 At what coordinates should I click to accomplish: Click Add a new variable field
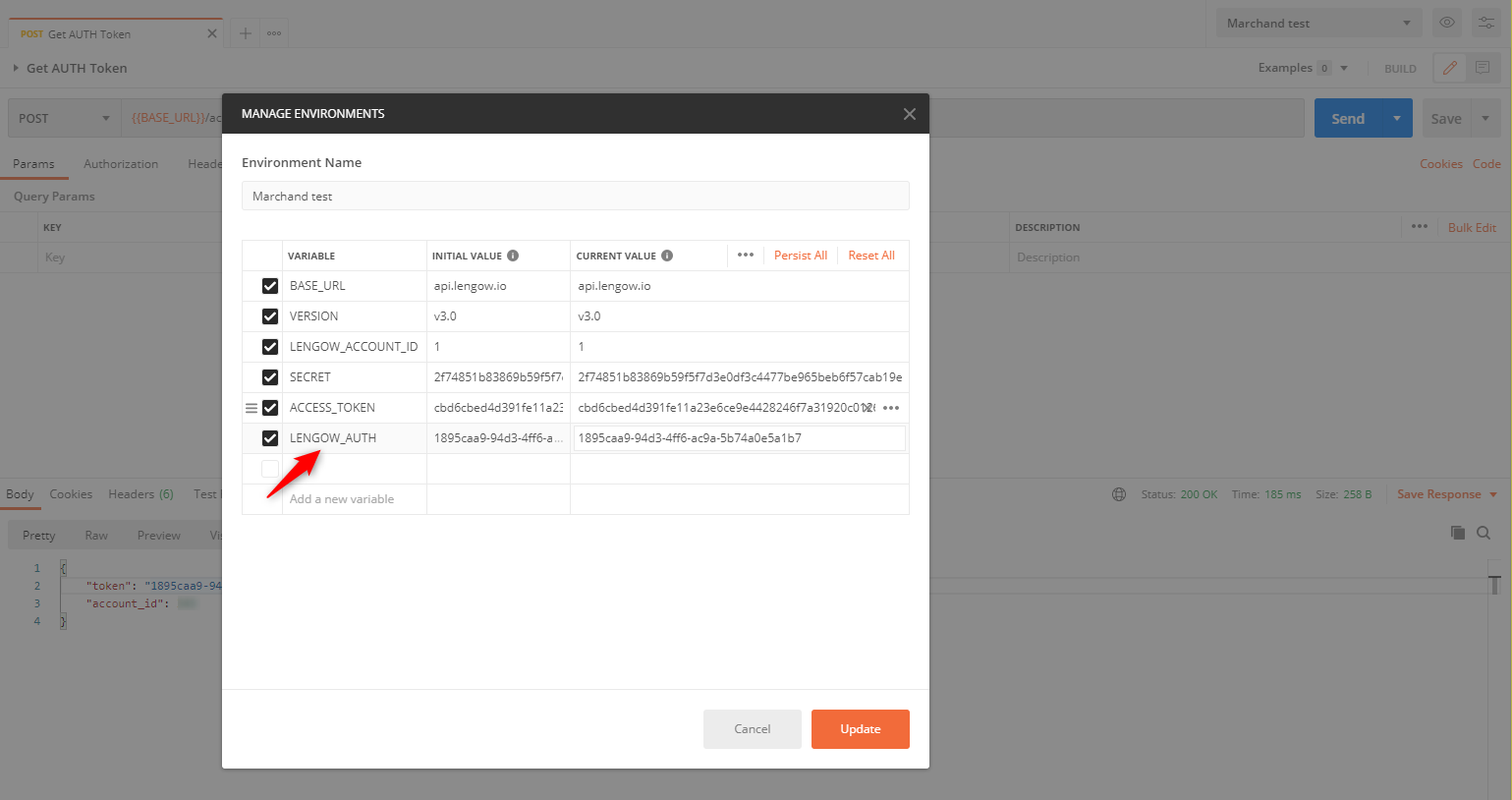342,499
